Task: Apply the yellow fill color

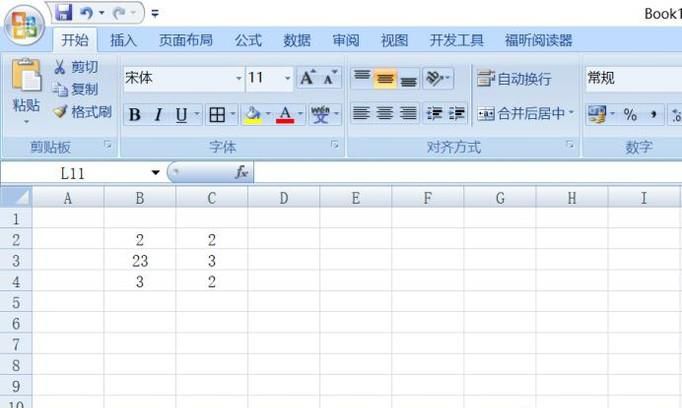Action: pyautogui.click(x=253, y=115)
